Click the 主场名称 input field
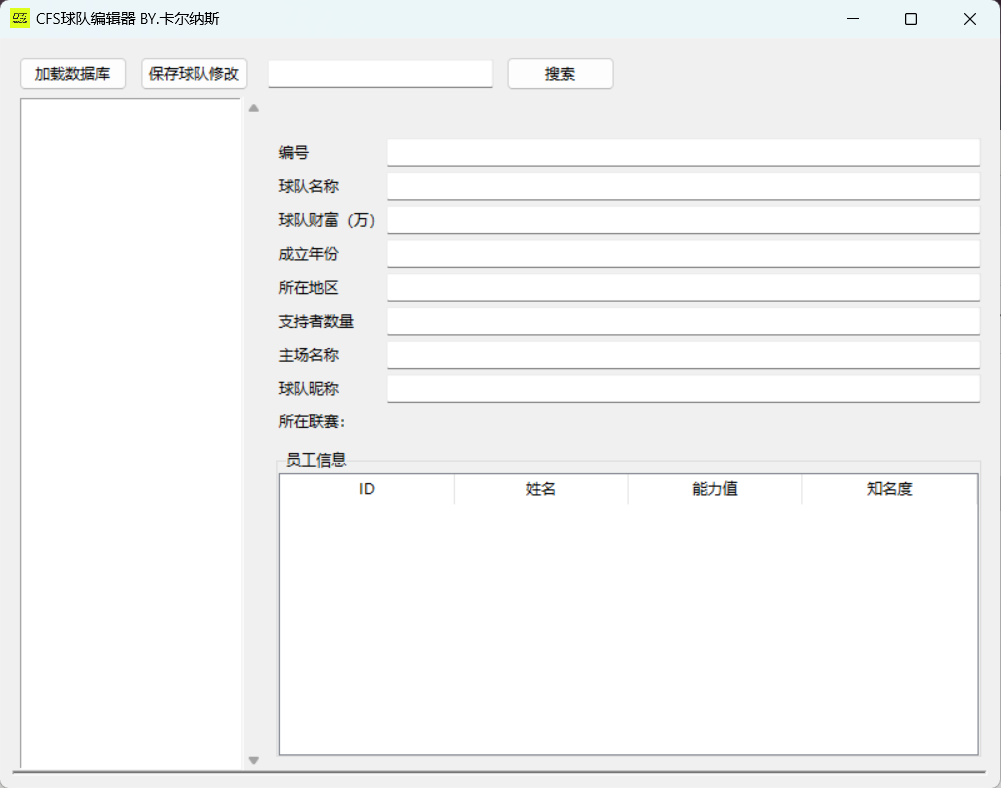This screenshot has width=1001, height=788. (683, 355)
